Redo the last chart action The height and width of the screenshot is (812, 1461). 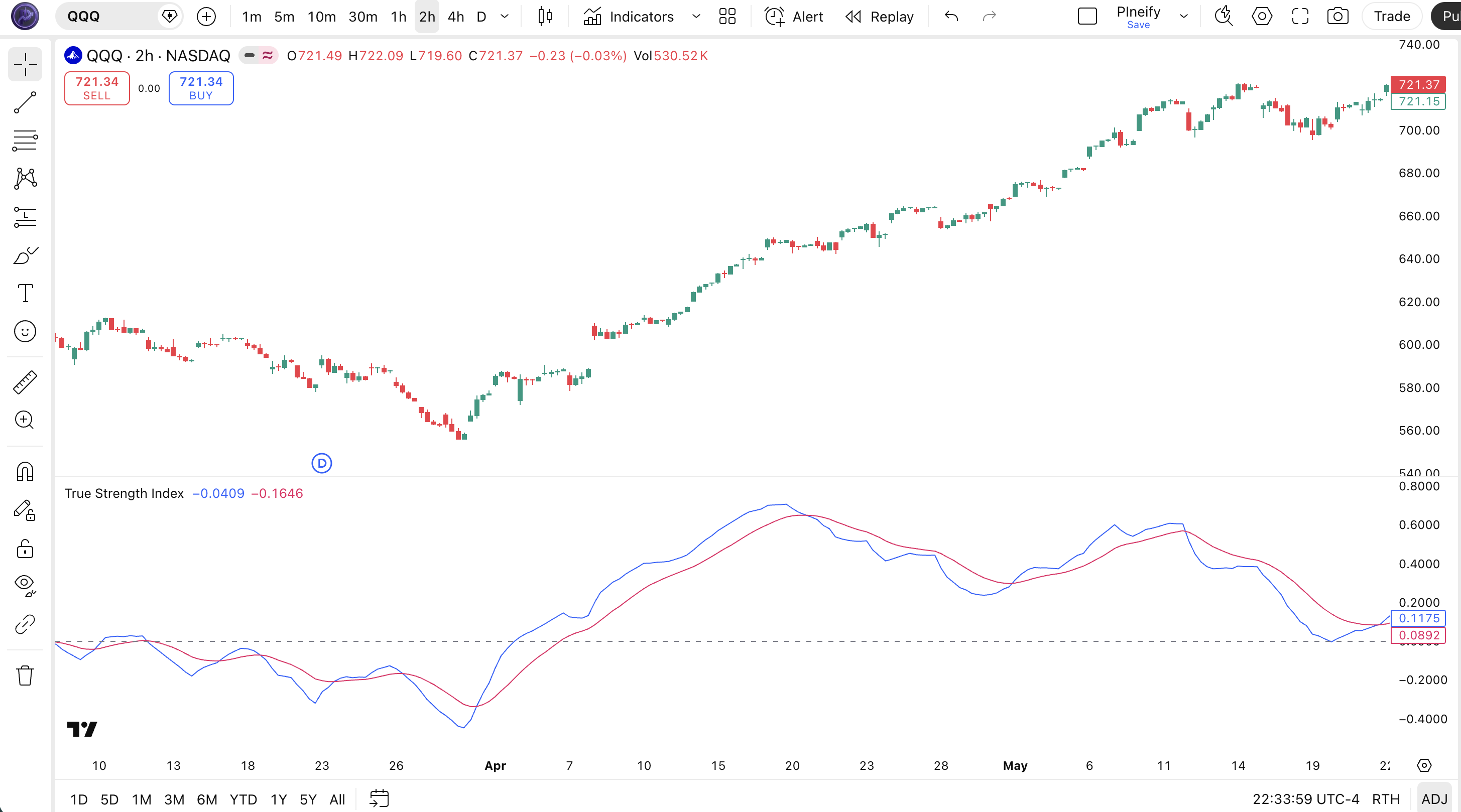pos(989,17)
